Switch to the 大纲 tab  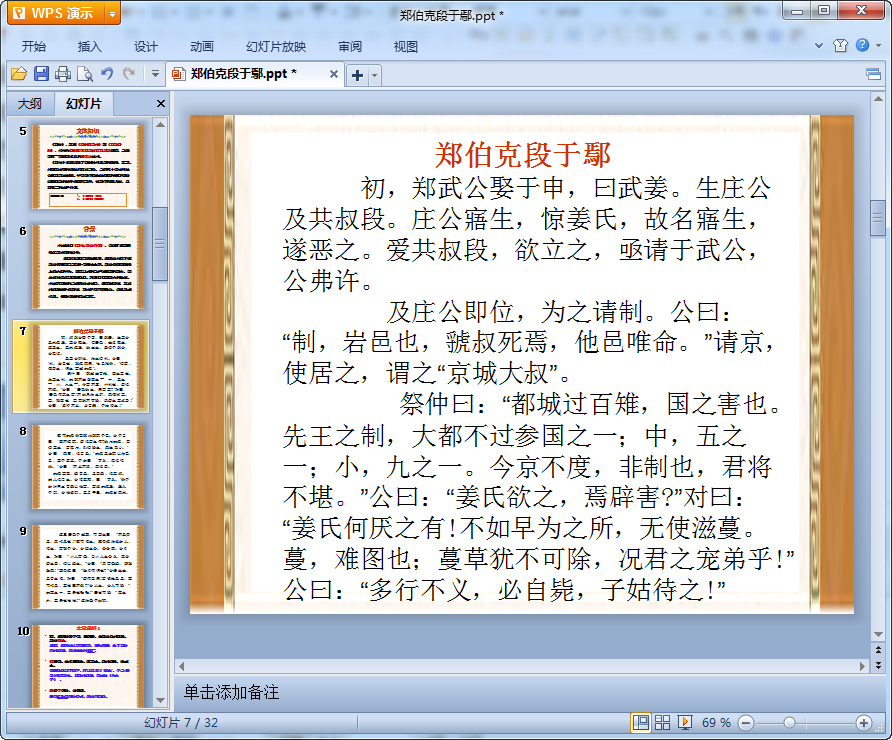click(x=30, y=104)
